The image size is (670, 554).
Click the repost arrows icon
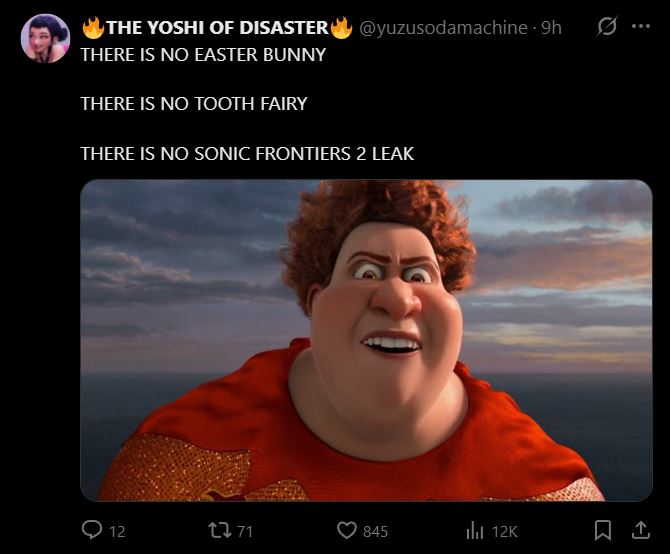click(x=220, y=531)
